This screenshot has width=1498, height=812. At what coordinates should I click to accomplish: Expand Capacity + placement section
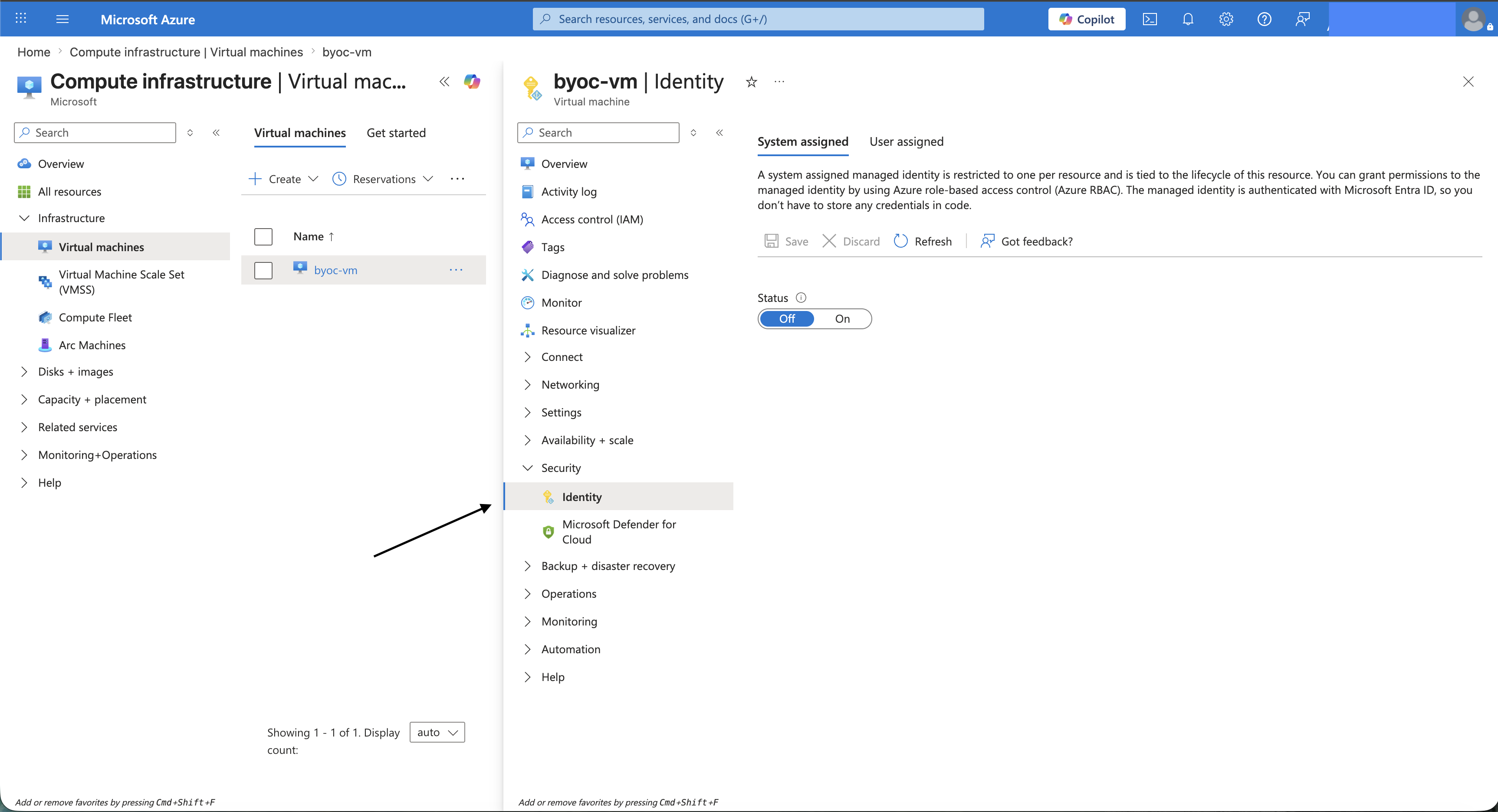[24, 400]
